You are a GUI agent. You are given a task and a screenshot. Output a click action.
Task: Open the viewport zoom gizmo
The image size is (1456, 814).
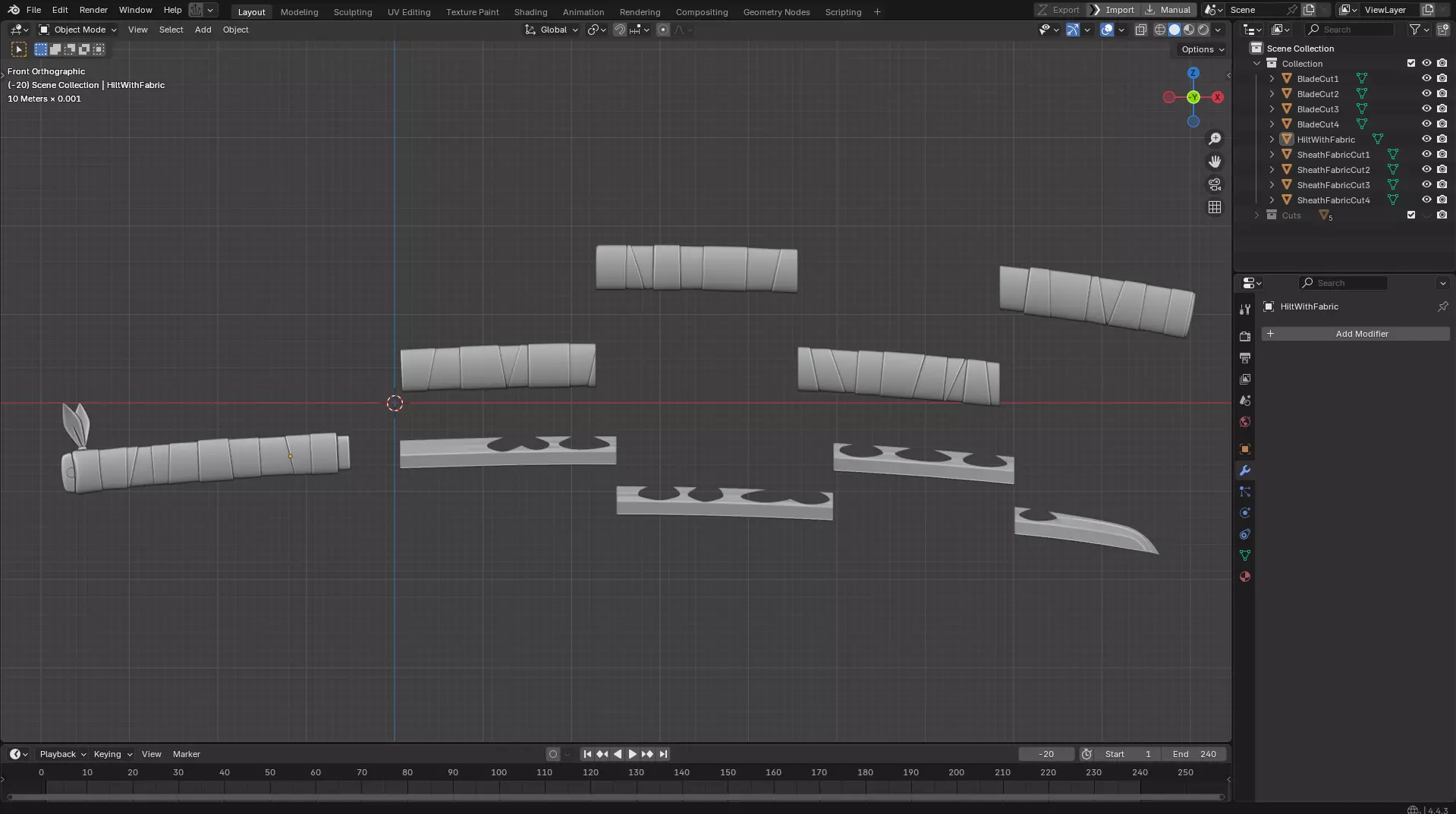(1215, 139)
